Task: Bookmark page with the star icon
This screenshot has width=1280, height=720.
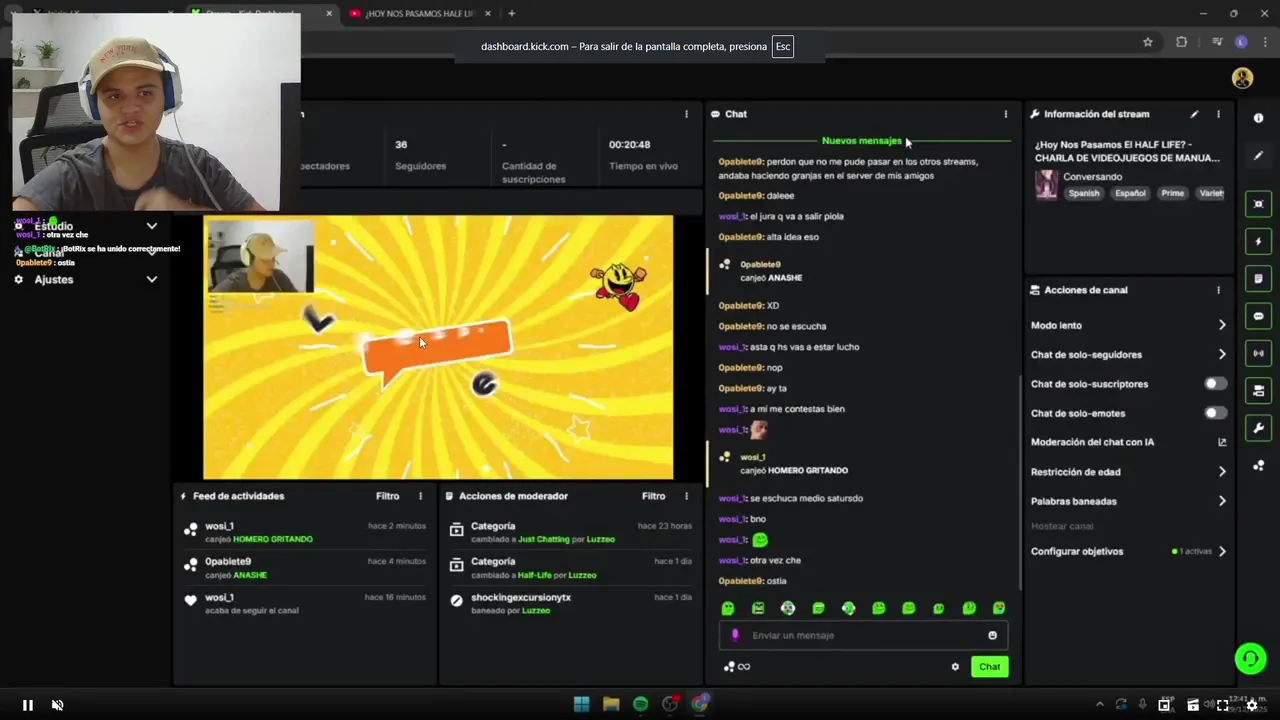Action: point(1148,42)
